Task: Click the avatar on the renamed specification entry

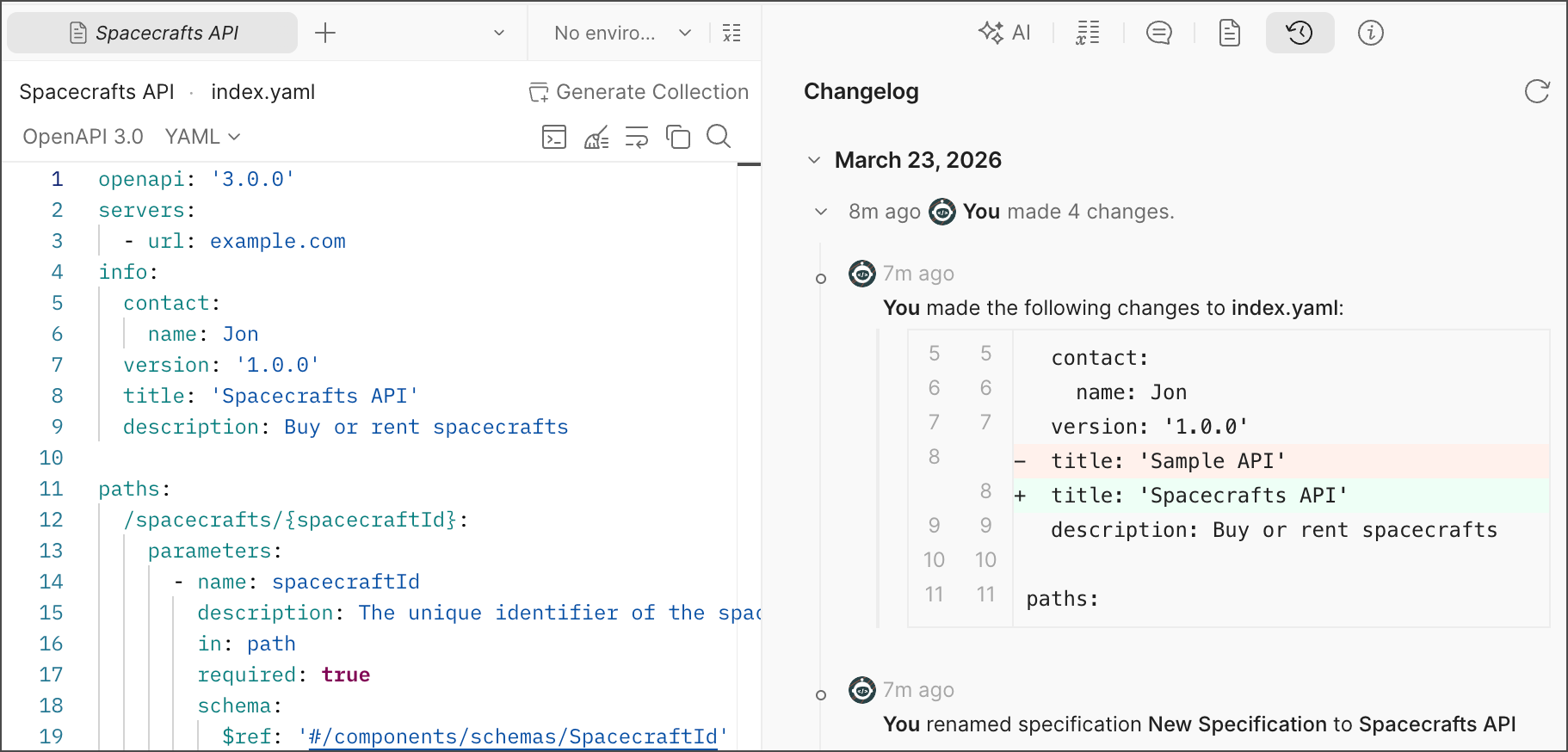Action: point(862,690)
